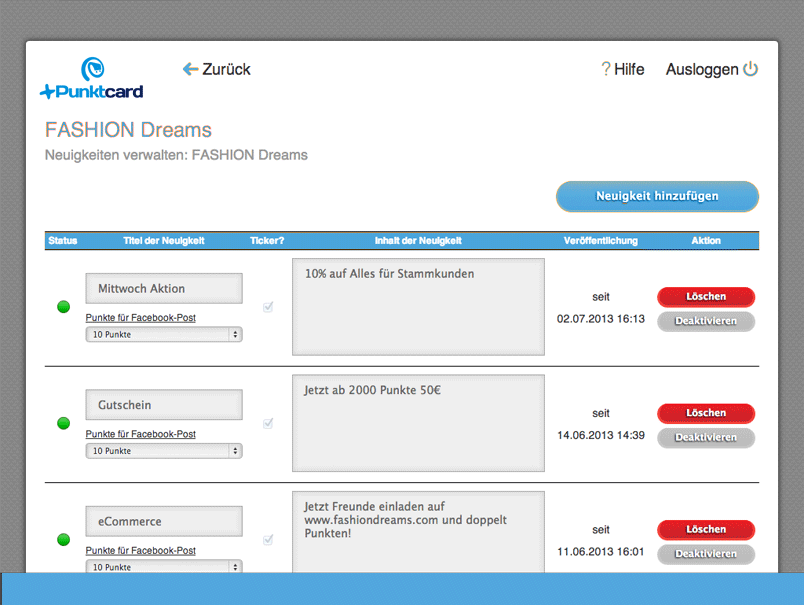Delete the eCommerce news with Löschen
The height and width of the screenshot is (605, 804).
706,530
